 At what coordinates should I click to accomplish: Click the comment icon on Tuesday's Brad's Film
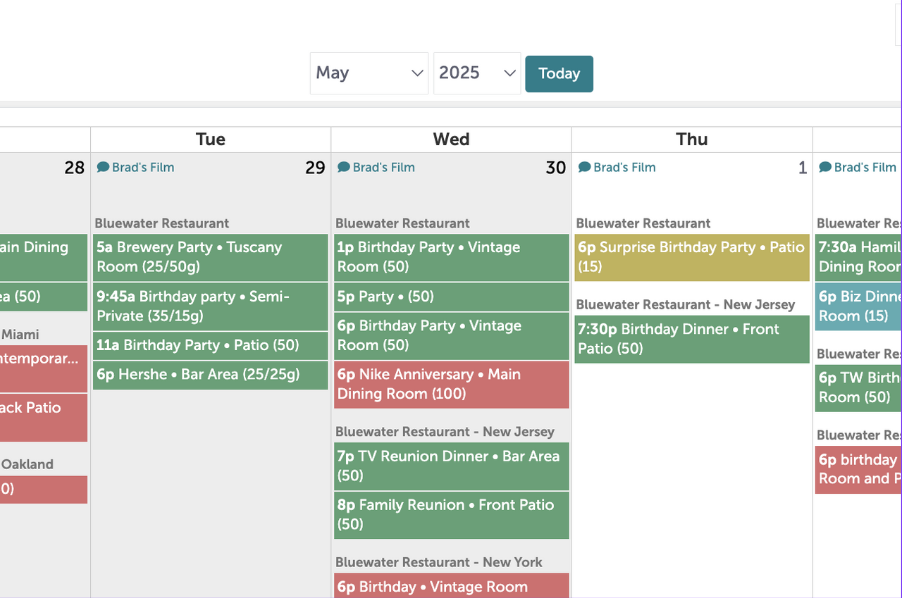[x=103, y=167]
